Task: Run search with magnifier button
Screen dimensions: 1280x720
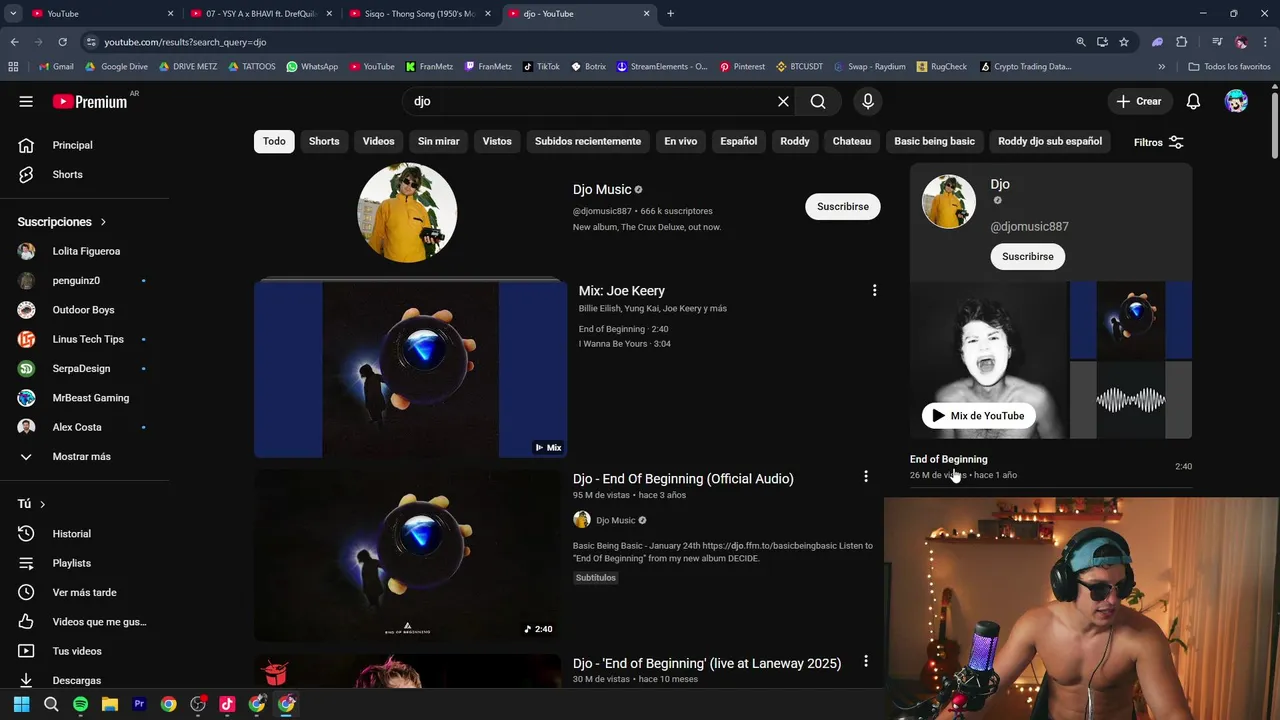Action: [x=818, y=101]
